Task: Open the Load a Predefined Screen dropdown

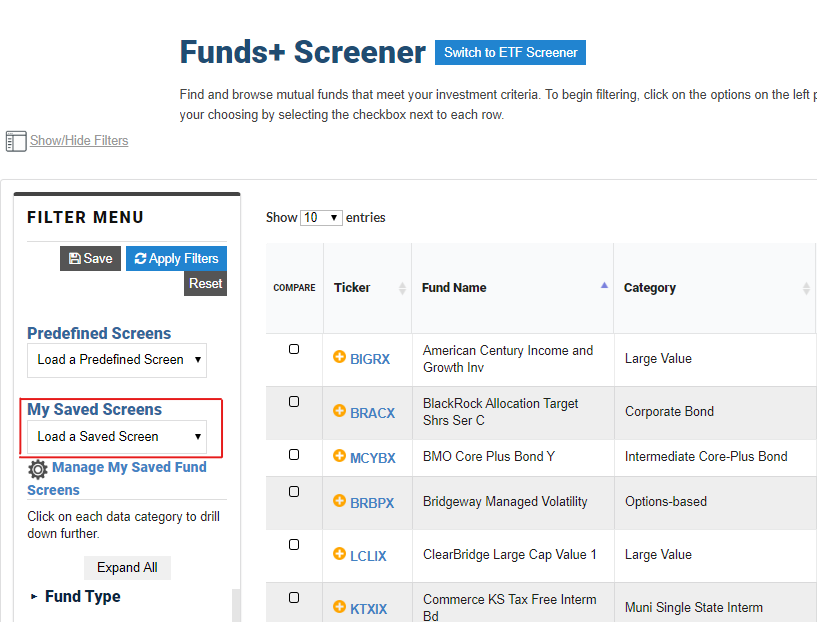Action: (x=117, y=360)
